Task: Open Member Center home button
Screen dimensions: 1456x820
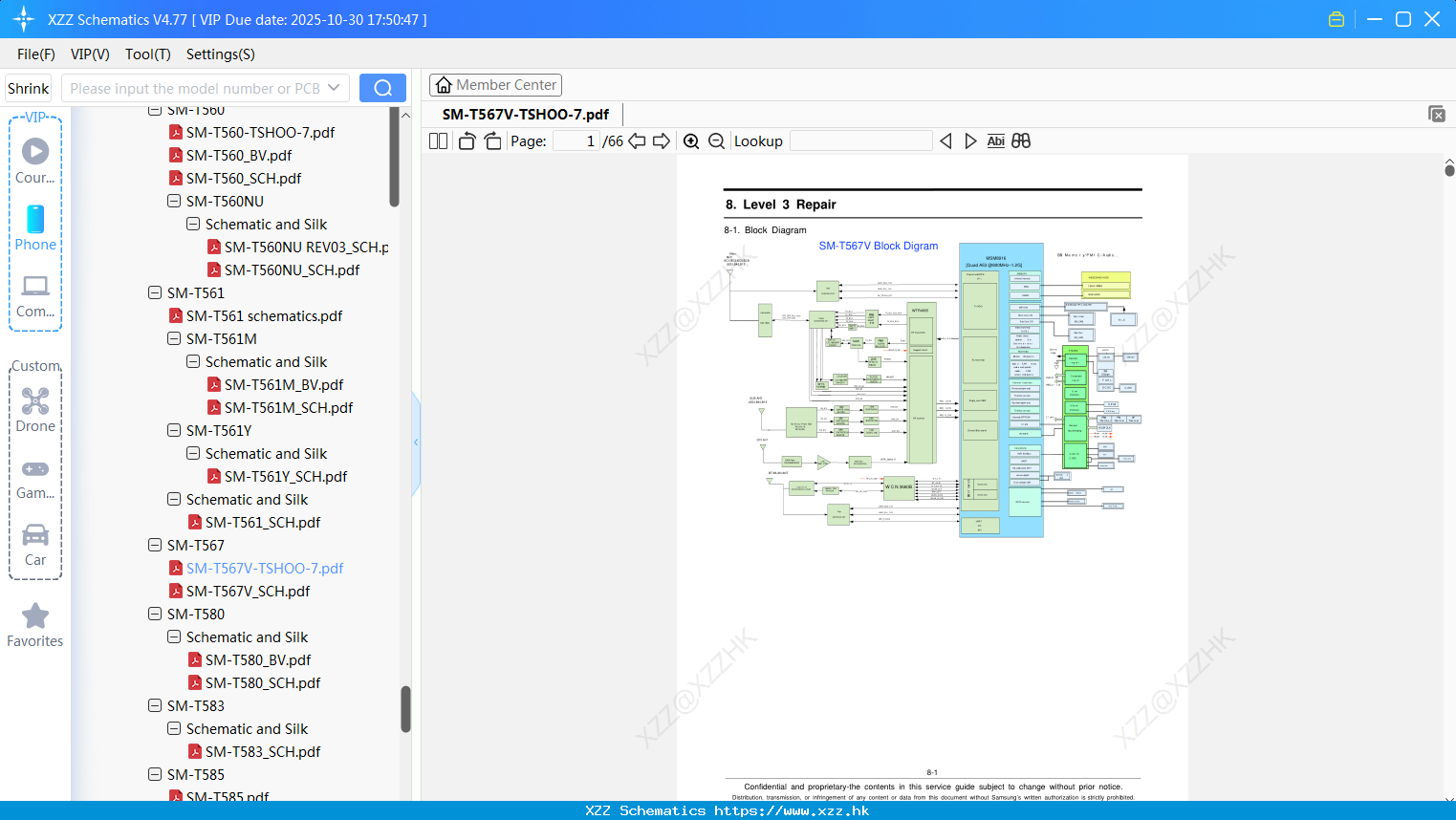Action: coord(495,85)
